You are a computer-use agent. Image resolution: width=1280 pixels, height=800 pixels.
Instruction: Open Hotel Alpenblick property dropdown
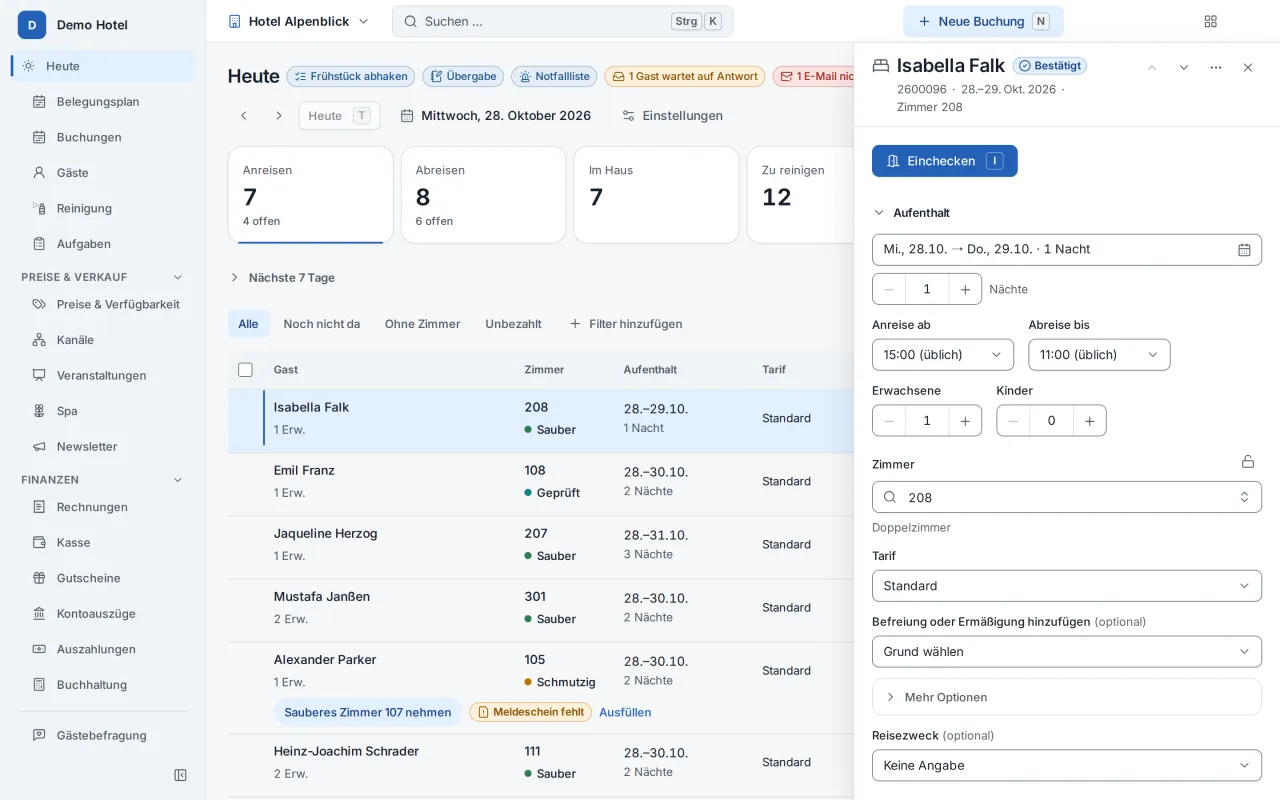298,21
